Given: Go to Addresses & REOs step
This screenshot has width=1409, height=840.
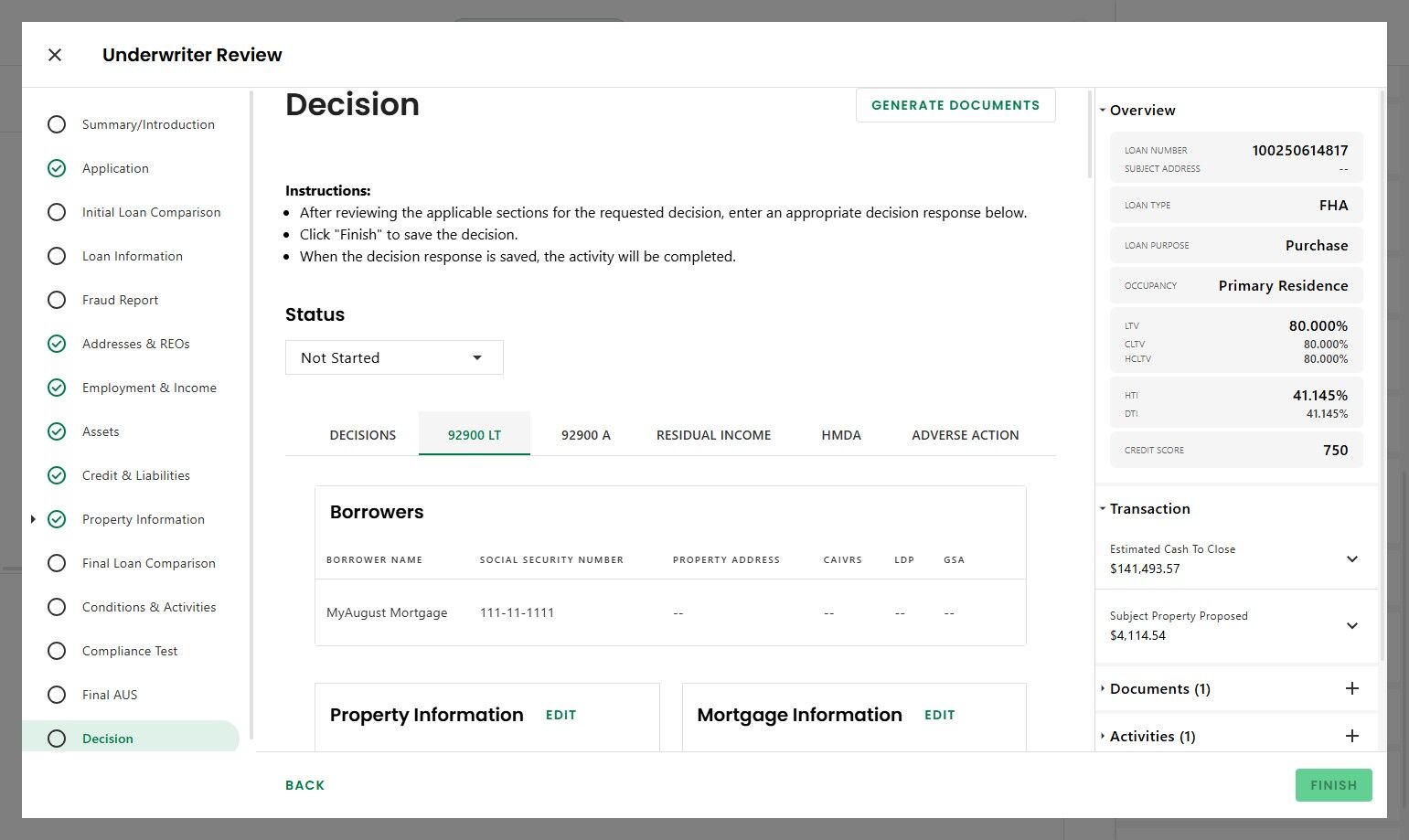Looking at the screenshot, I should 136,344.
